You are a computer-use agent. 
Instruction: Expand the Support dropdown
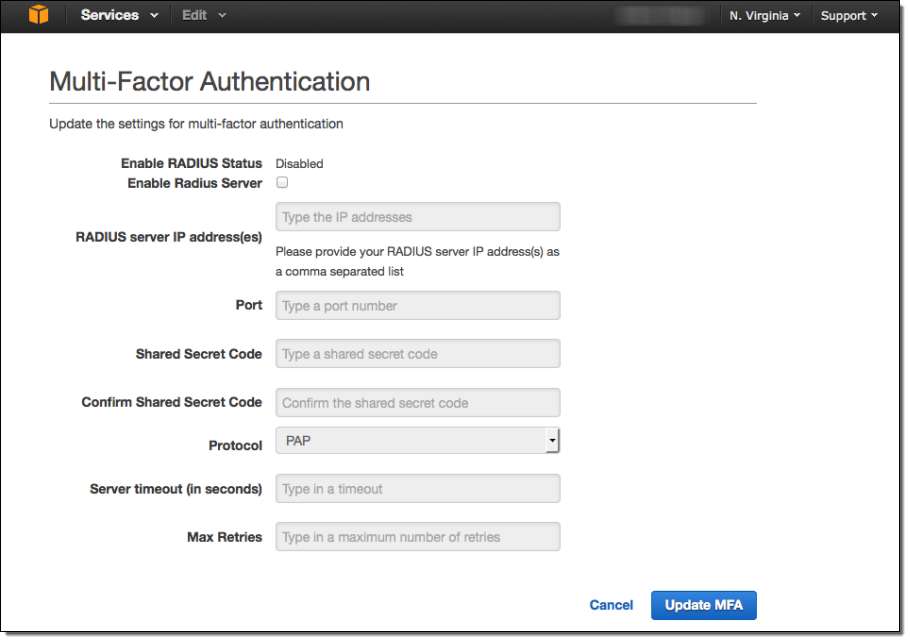848,16
